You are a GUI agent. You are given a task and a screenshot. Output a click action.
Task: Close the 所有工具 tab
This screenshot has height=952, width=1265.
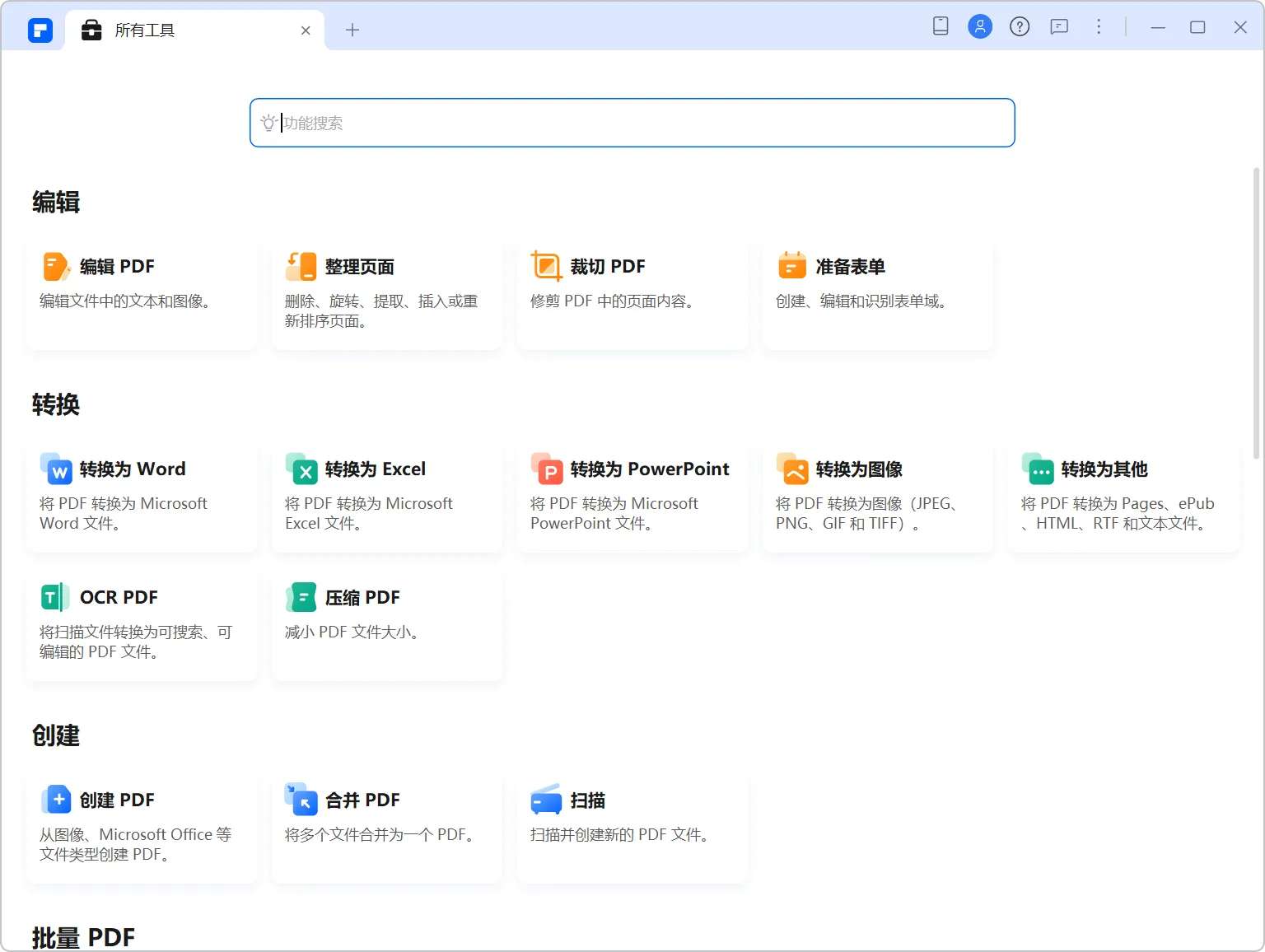tap(306, 30)
